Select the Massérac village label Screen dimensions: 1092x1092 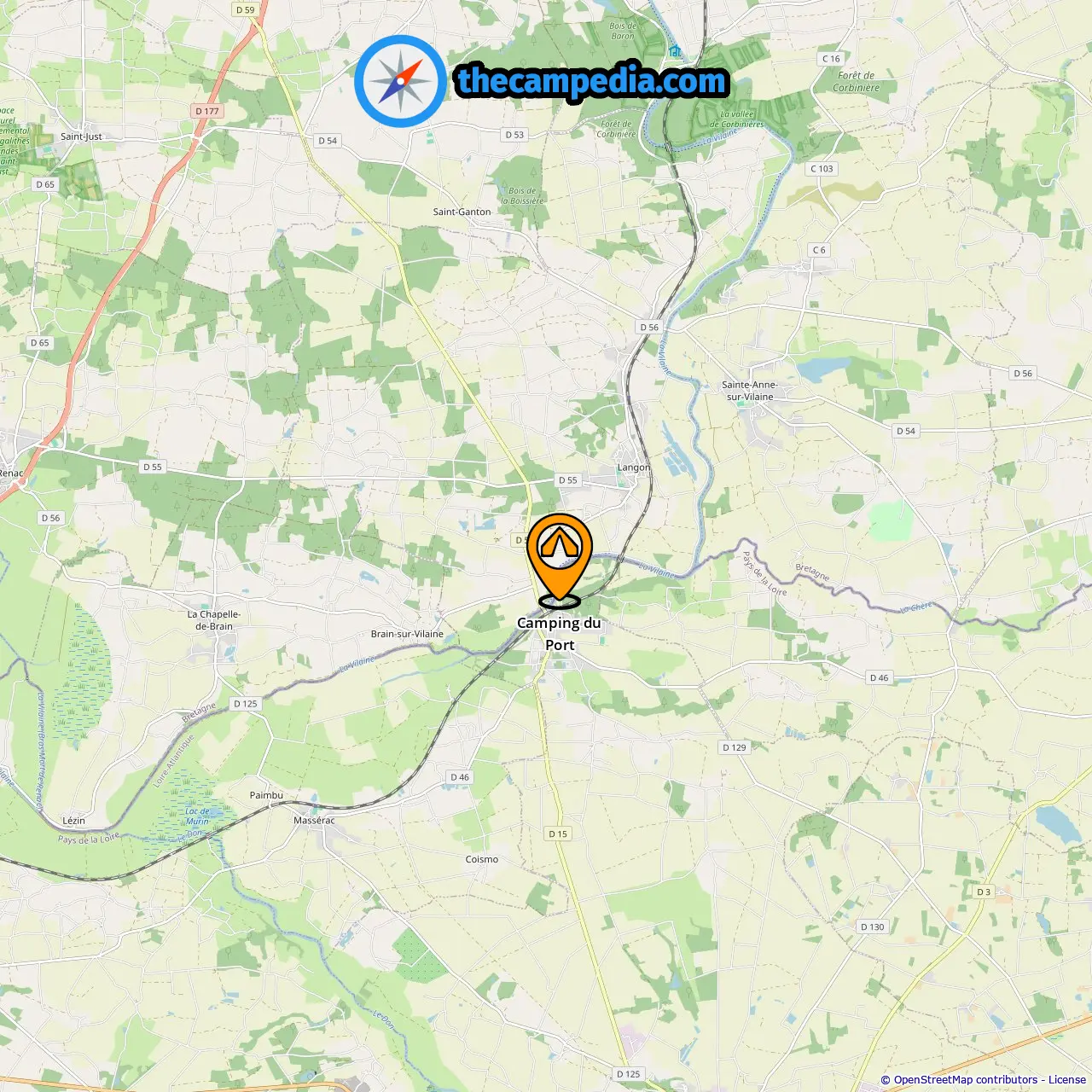pos(314,821)
